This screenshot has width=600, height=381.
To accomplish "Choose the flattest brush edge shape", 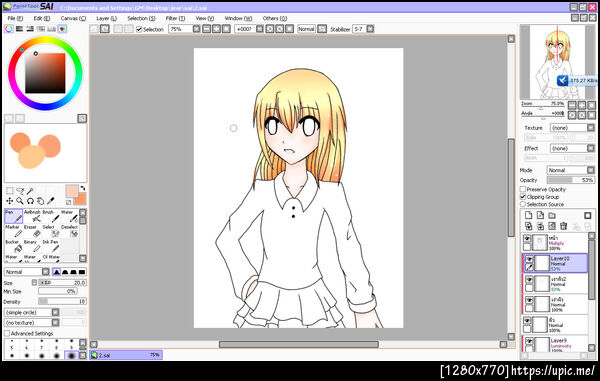I will 82,272.
